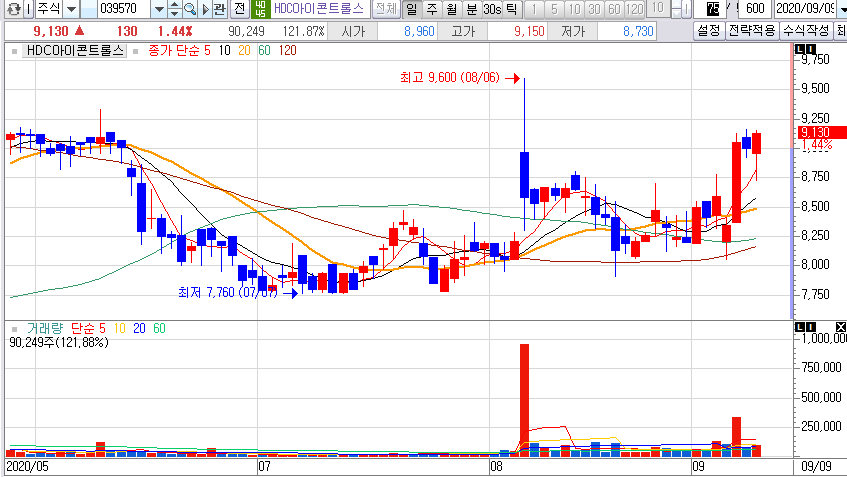
Task: Click the partially visible 최 button
Action: point(841,30)
